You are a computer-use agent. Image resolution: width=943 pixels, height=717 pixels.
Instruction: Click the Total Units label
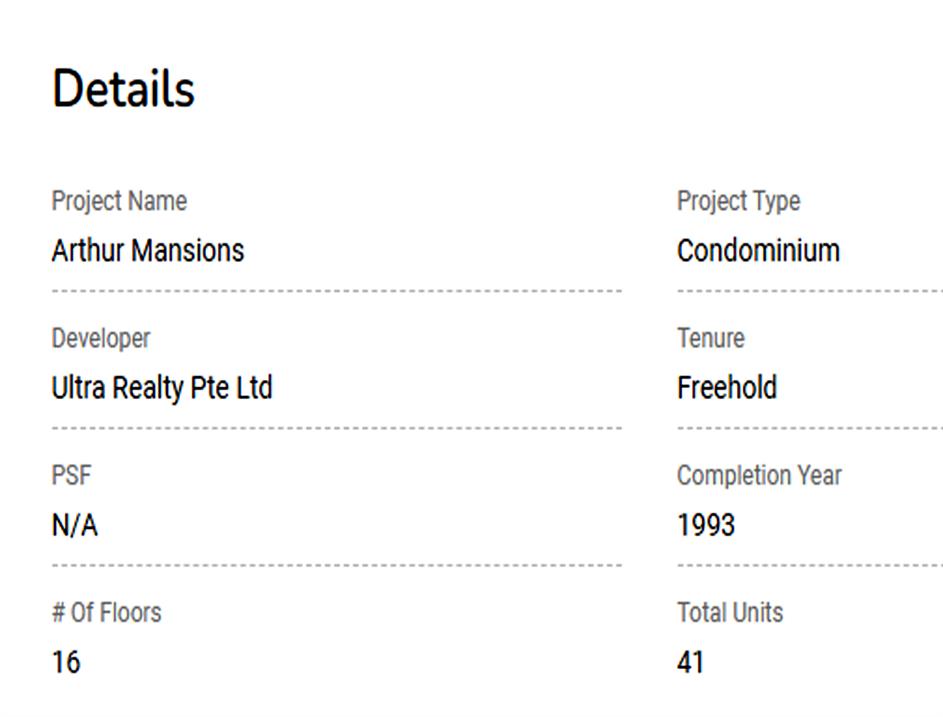[x=730, y=612]
